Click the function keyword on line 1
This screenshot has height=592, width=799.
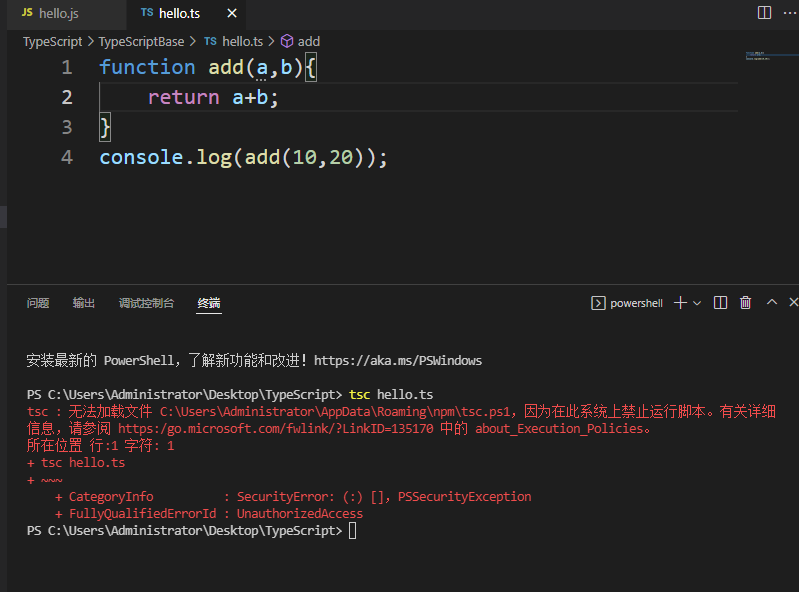click(147, 67)
